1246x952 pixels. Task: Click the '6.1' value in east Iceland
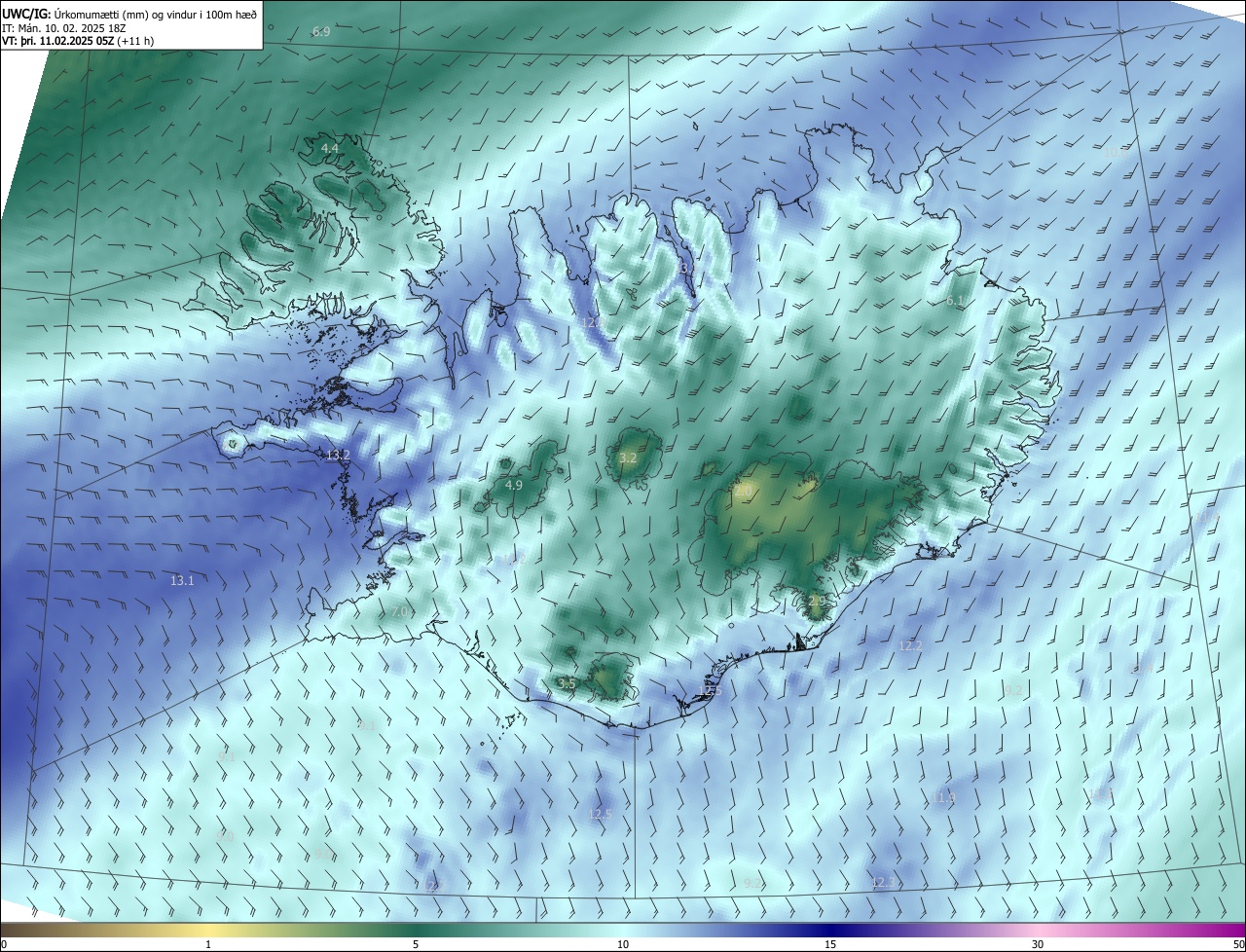954,301
